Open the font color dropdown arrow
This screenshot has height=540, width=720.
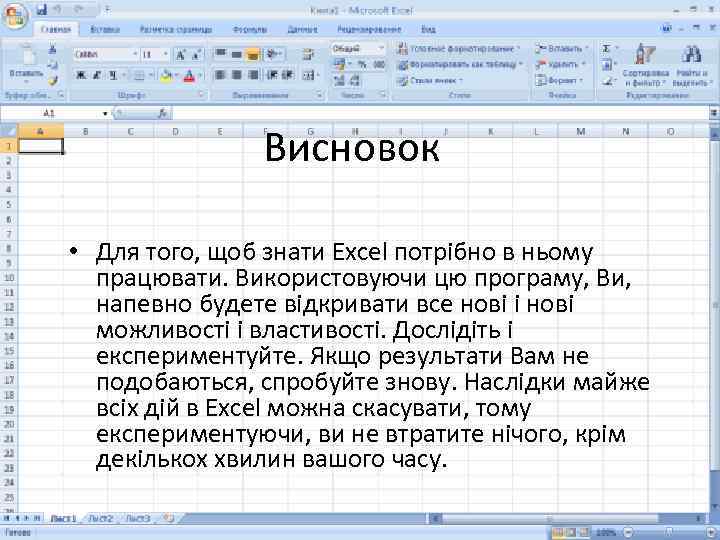coord(200,75)
